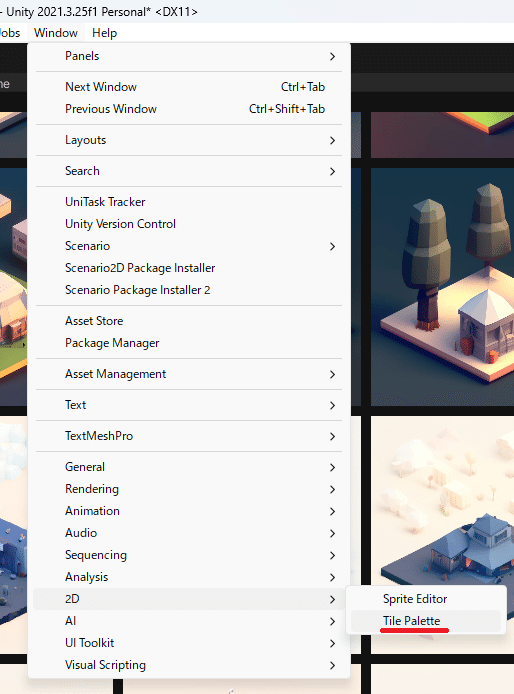This screenshot has height=694, width=514.
Task: Open the Search submenu
Action: pyautogui.click(x=189, y=171)
